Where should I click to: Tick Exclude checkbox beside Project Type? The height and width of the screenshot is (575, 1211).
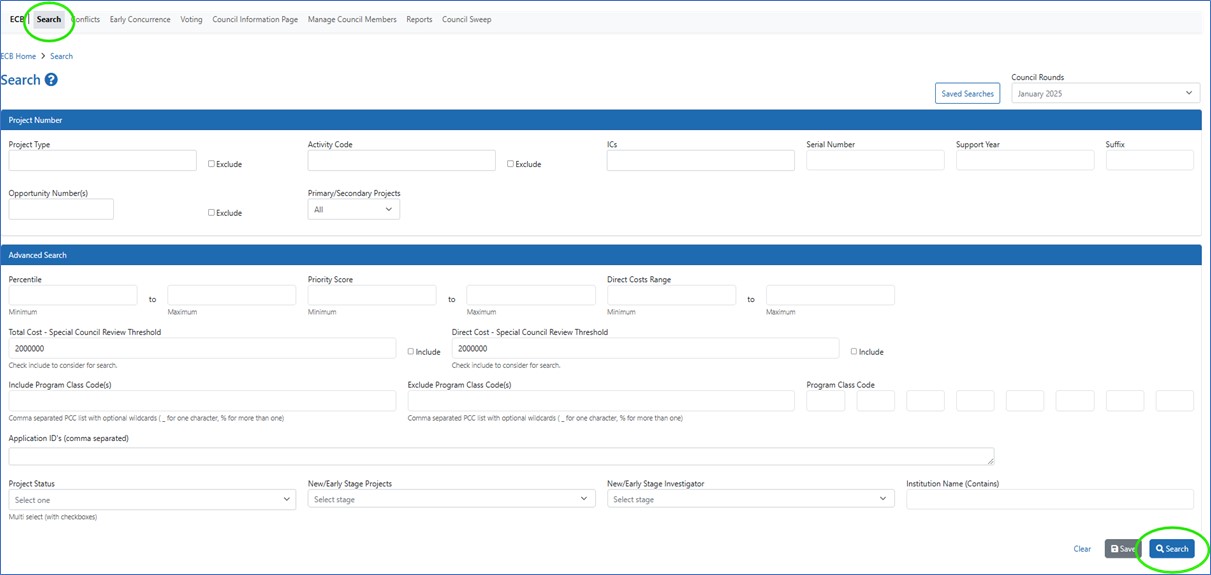click(x=211, y=164)
